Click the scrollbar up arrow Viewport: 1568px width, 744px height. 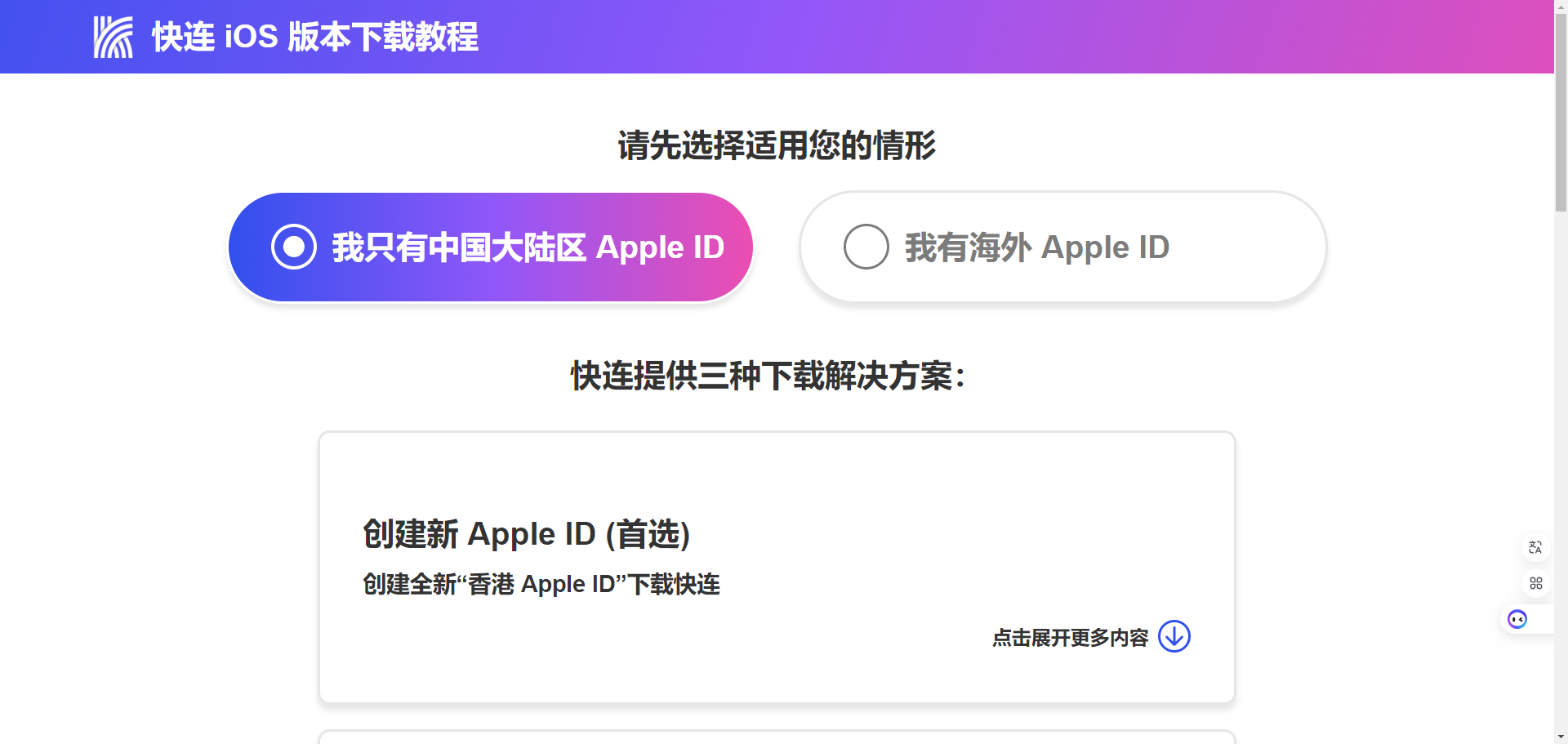click(1560, 7)
